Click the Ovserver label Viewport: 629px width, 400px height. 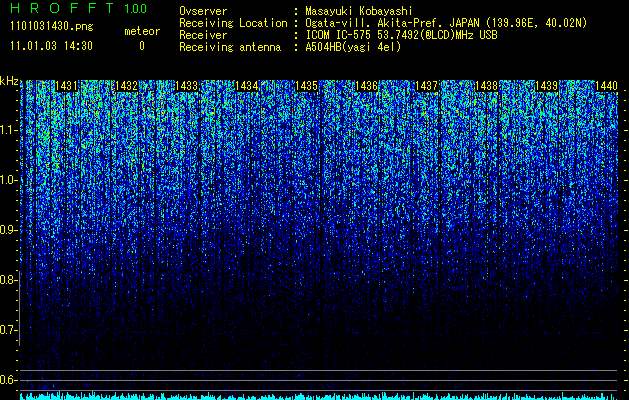[x=203, y=11]
